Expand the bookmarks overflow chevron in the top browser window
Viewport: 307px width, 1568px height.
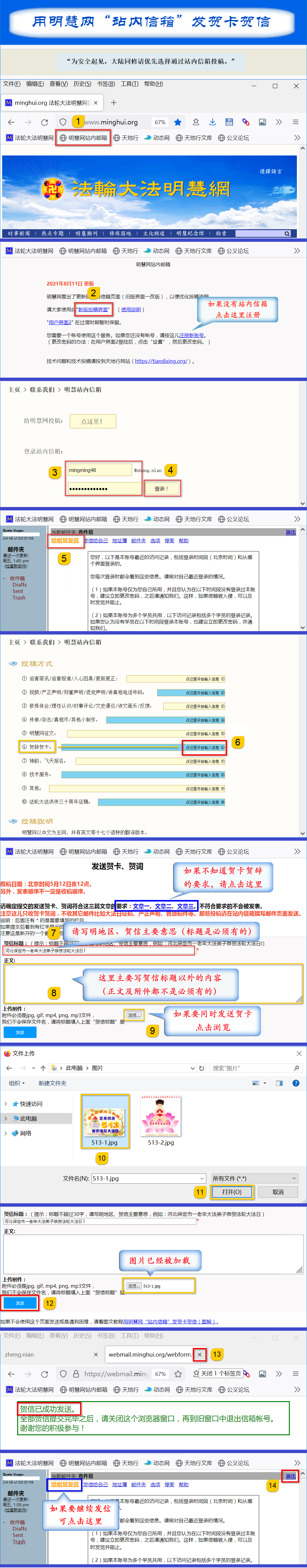pos(297,138)
